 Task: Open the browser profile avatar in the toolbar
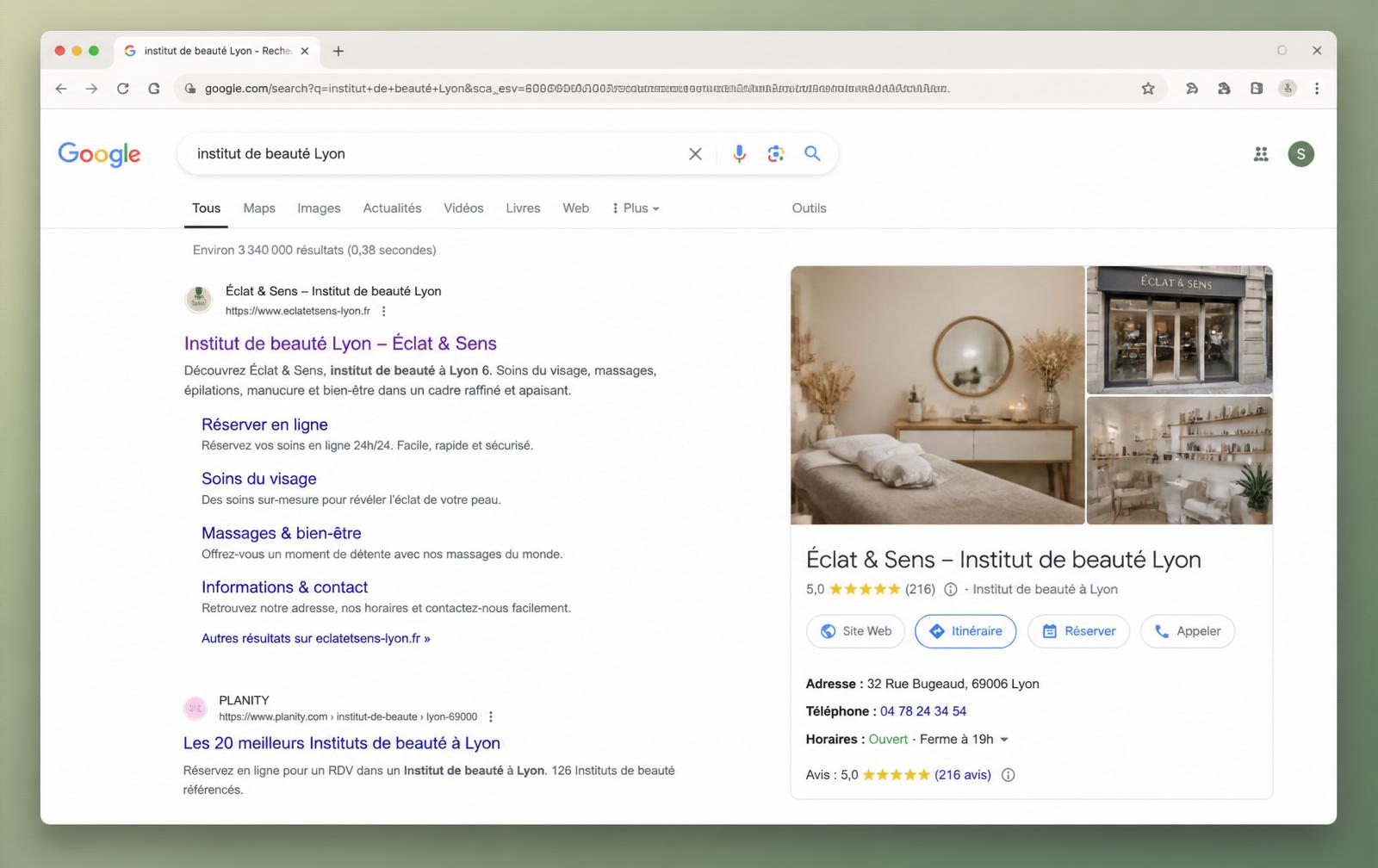pos(1287,89)
